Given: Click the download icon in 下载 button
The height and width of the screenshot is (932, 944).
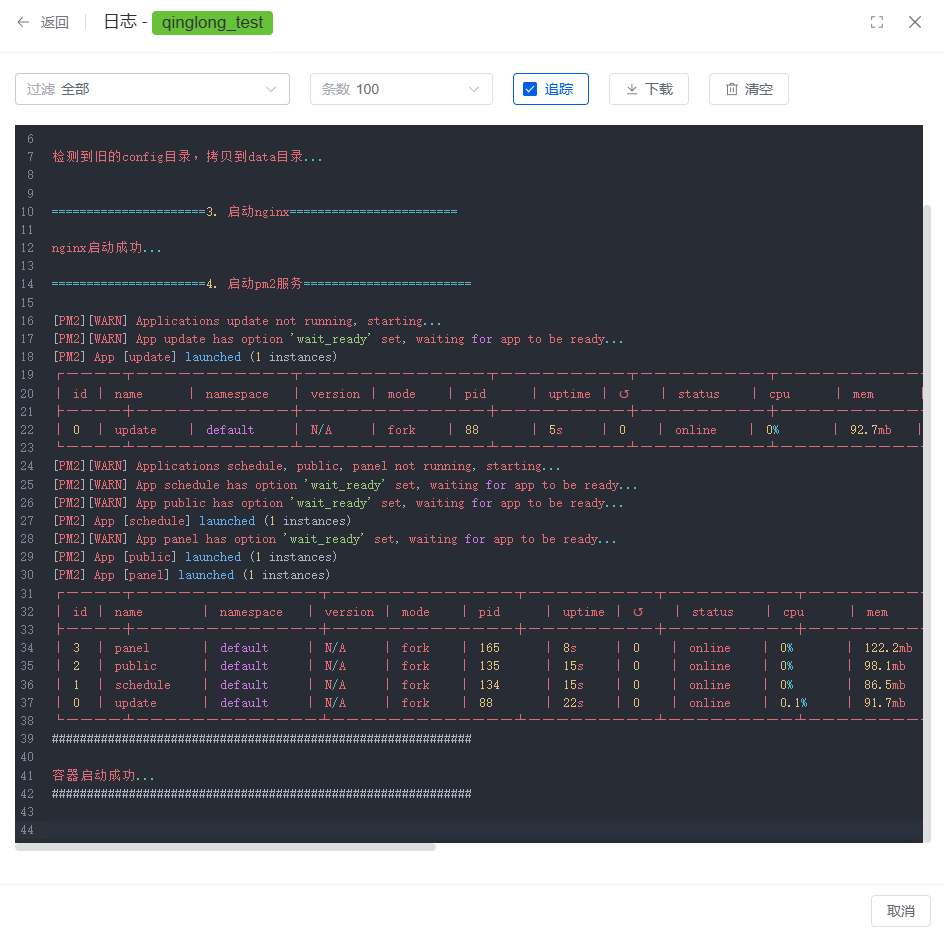Looking at the screenshot, I should (632, 89).
